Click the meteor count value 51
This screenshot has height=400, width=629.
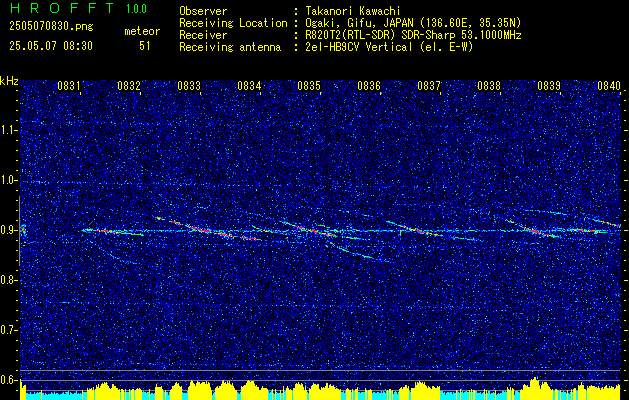[x=145, y=46]
